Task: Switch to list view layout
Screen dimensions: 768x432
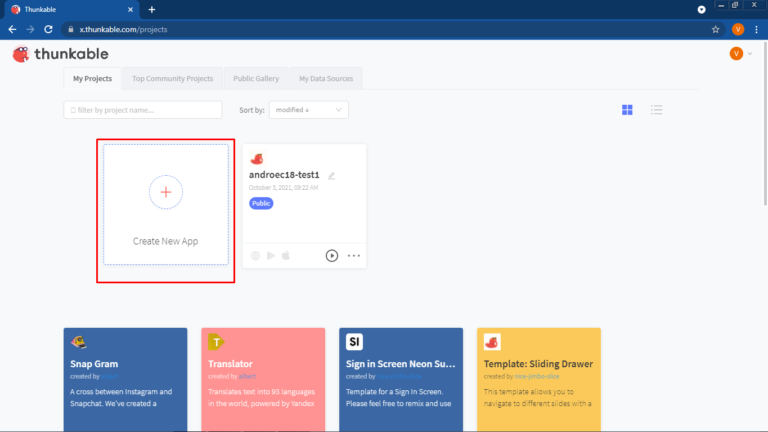Action: [656, 110]
